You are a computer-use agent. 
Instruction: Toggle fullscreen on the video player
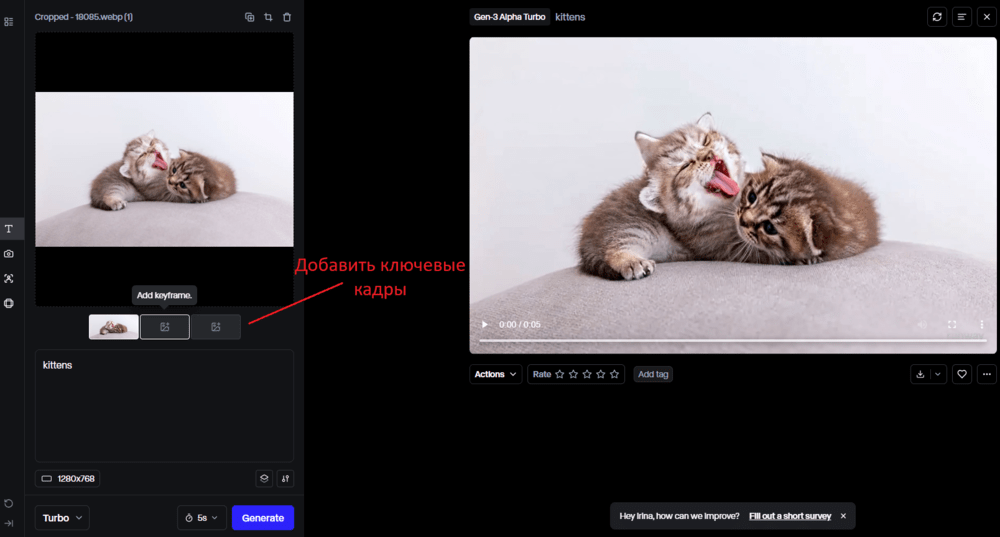pos(952,325)
